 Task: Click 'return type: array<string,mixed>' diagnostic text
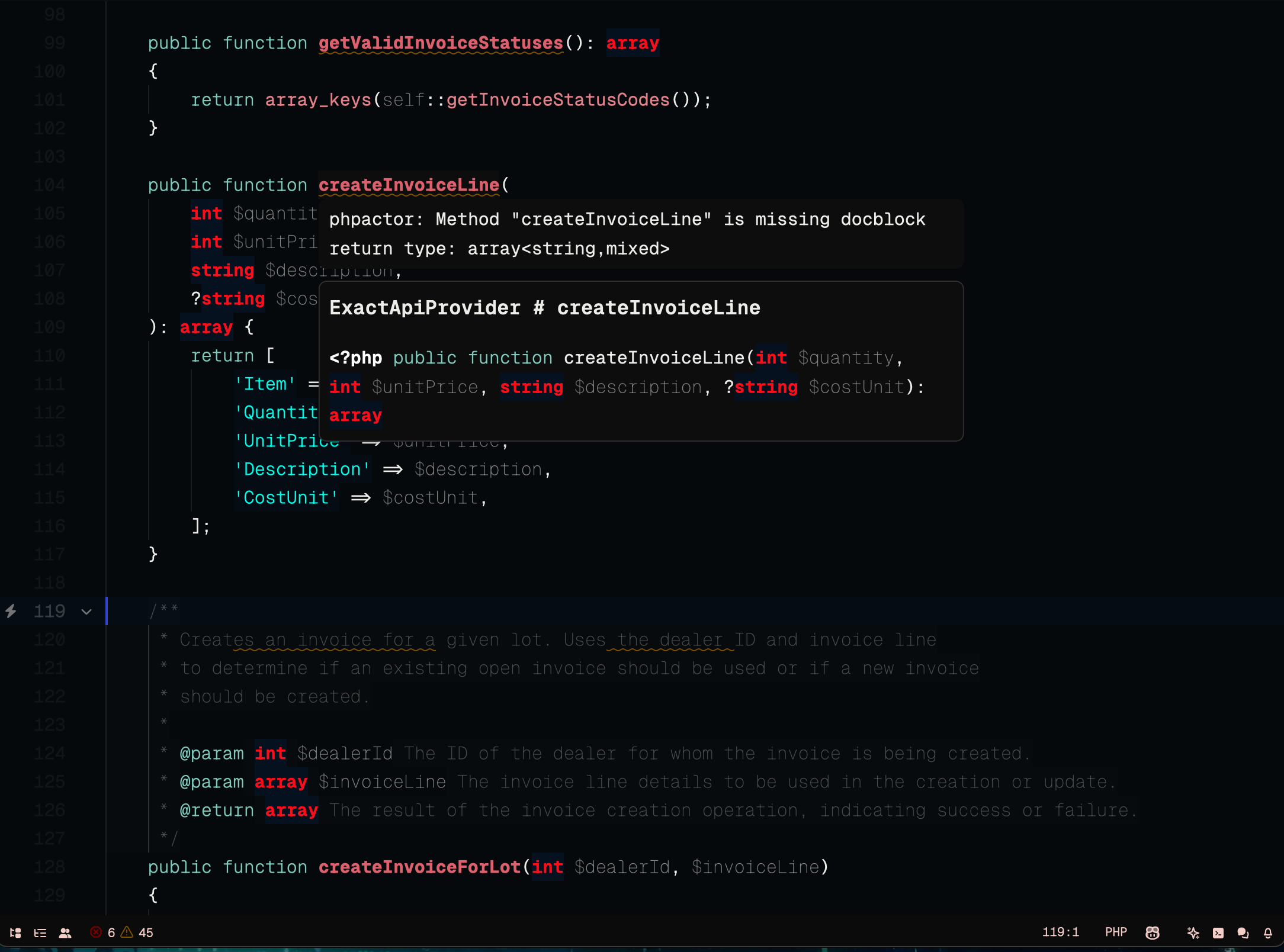point(499,249)
